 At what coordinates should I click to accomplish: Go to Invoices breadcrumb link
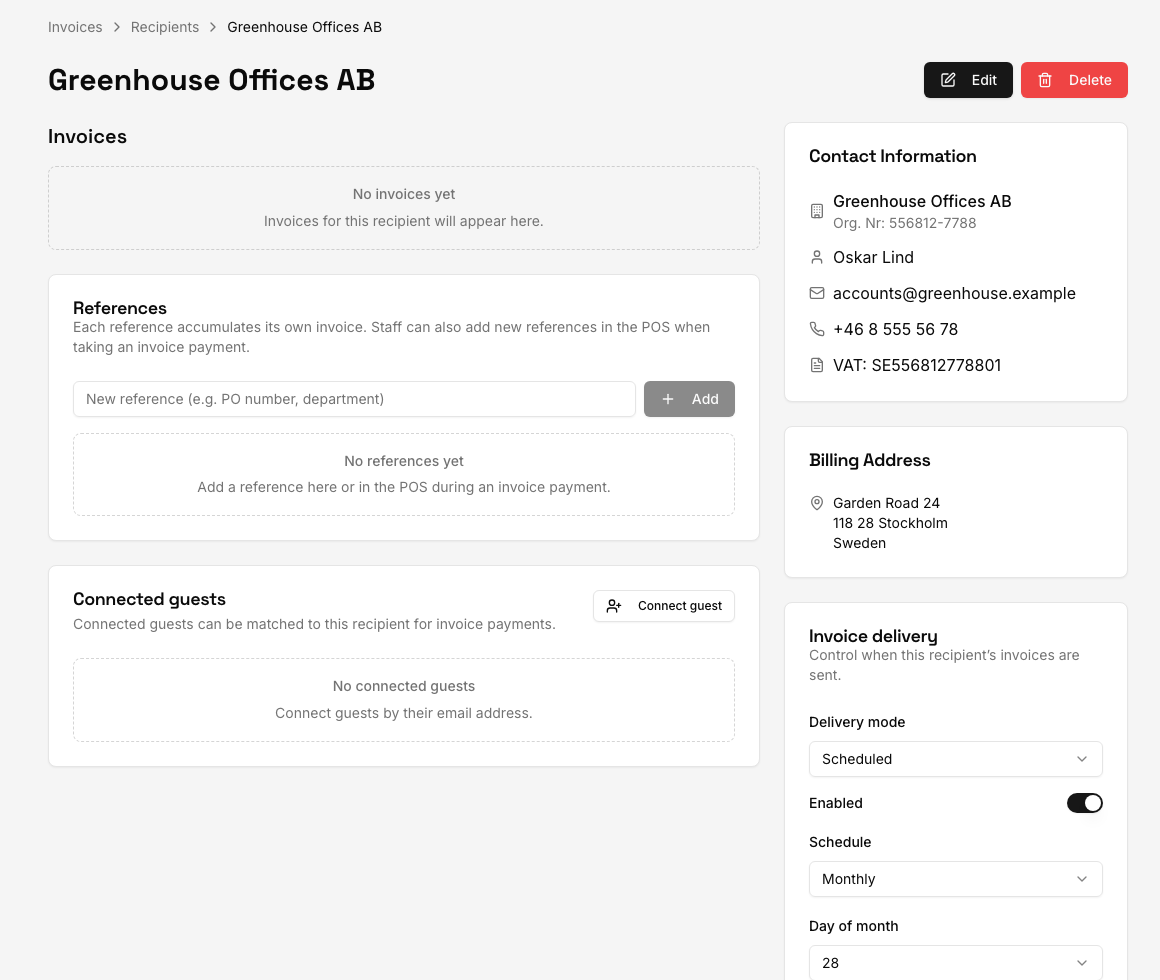(x=75, y=27)
